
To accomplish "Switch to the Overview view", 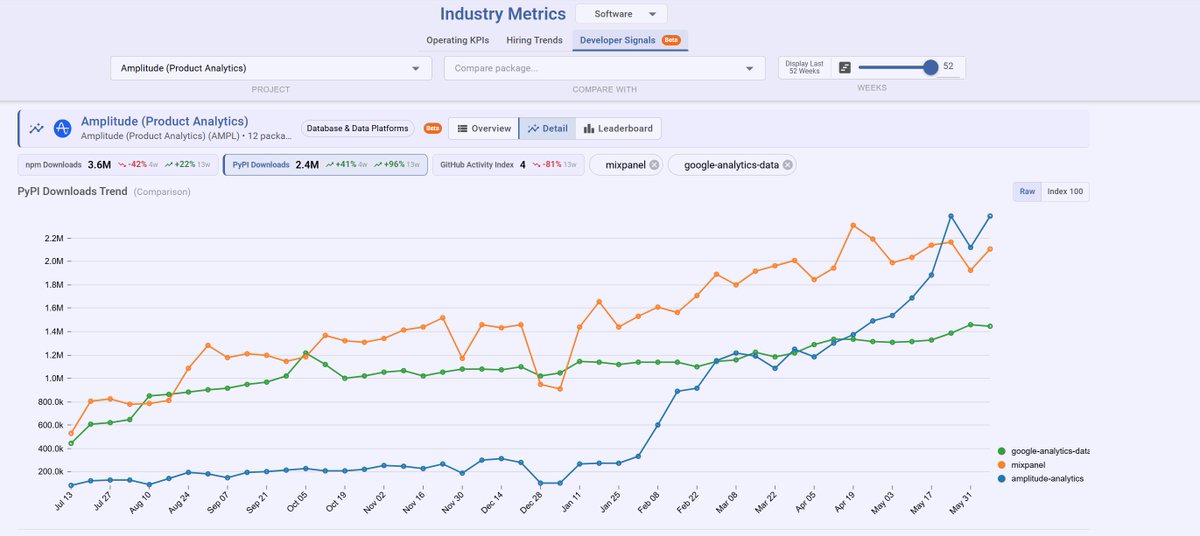I will [x=483, y=128].
